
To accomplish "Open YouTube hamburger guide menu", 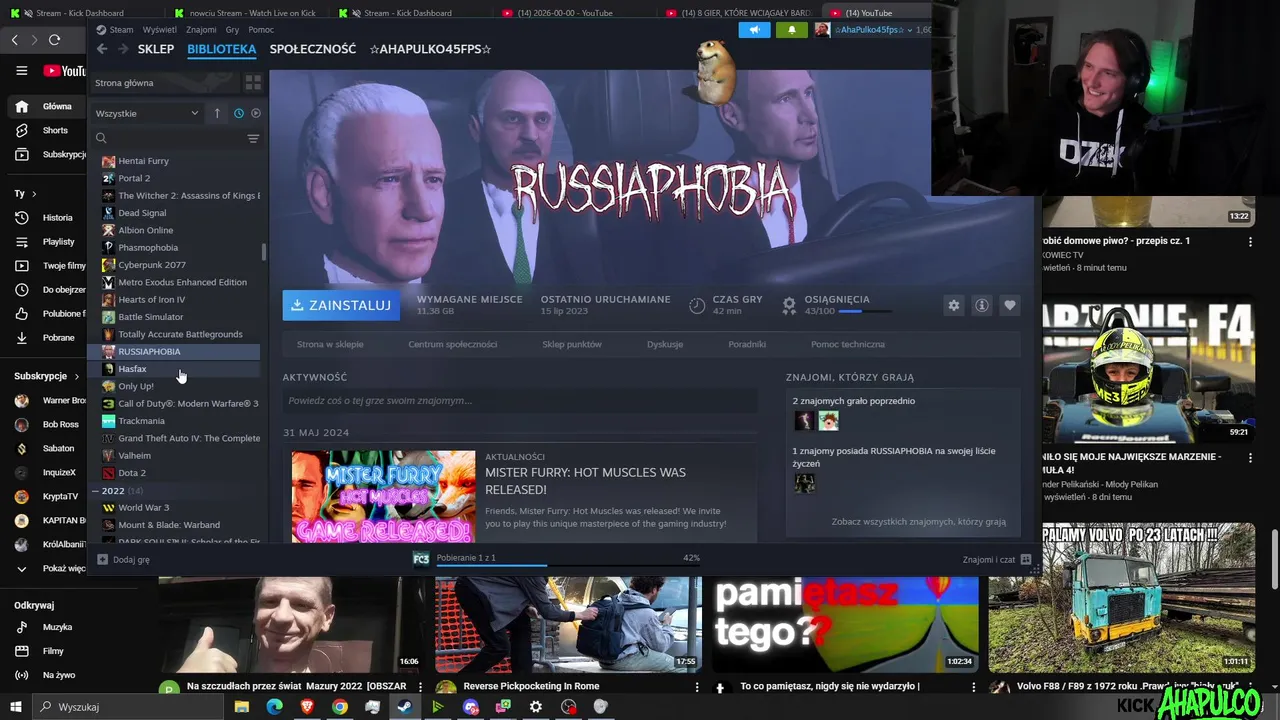I will pos(21,71).
